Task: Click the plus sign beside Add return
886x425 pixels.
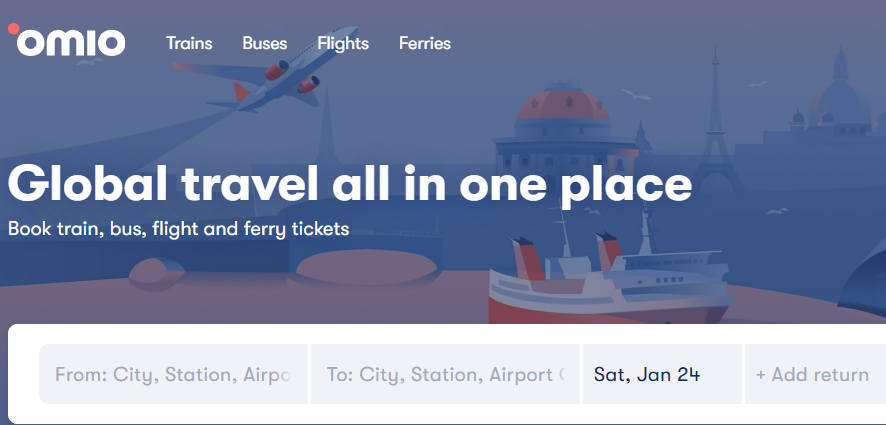Action: [761, 375]
